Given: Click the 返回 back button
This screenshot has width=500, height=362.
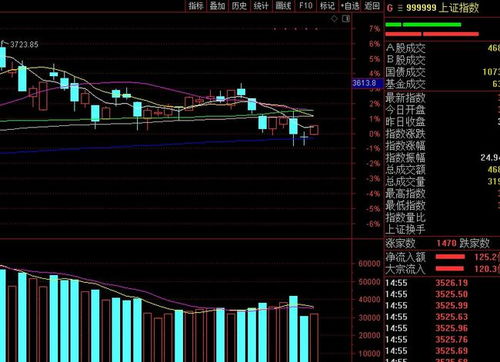Looking at the screenshot, I should click(x=372, y=6).
